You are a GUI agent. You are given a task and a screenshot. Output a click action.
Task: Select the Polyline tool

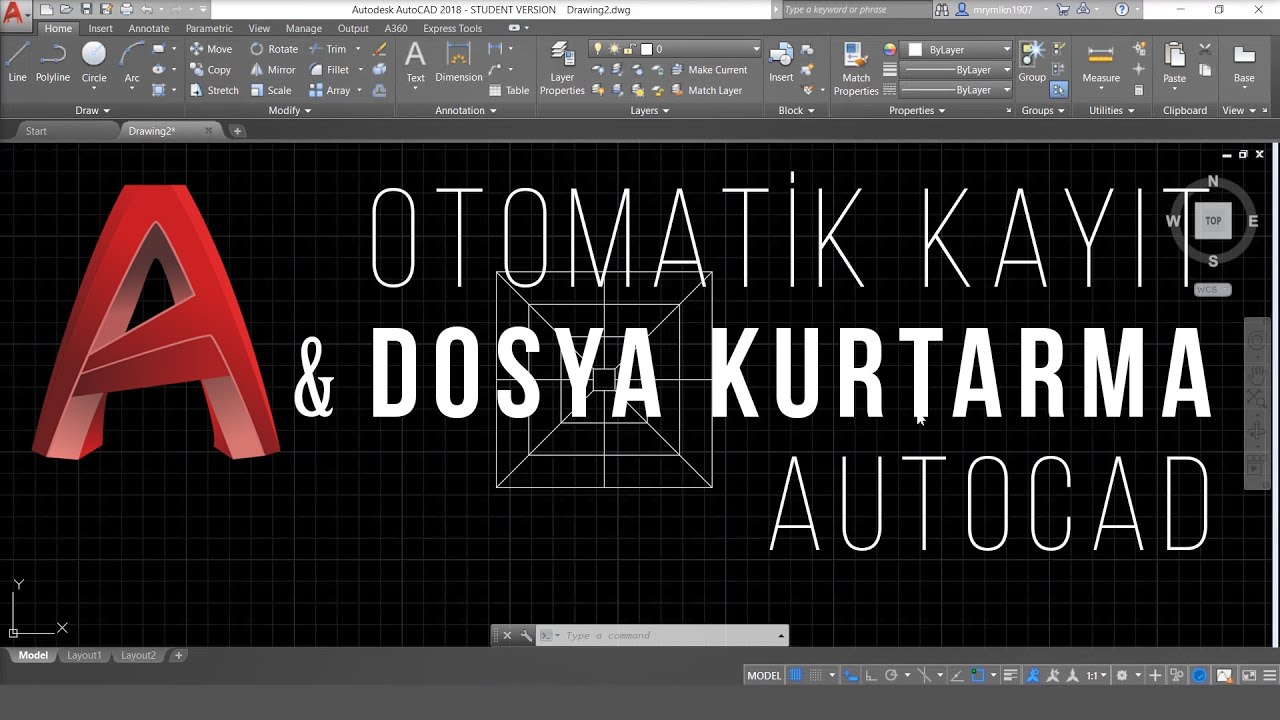click(x=53, y=61)
